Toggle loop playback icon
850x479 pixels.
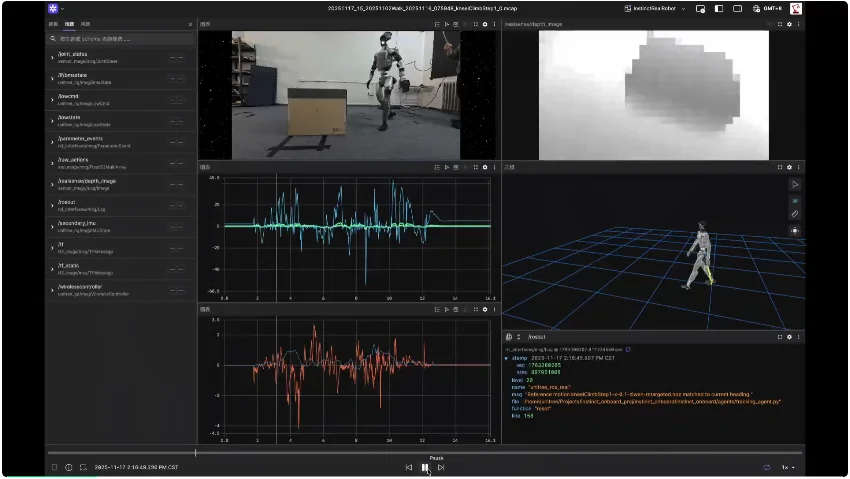pyautogui.click(x=767, y=467)
